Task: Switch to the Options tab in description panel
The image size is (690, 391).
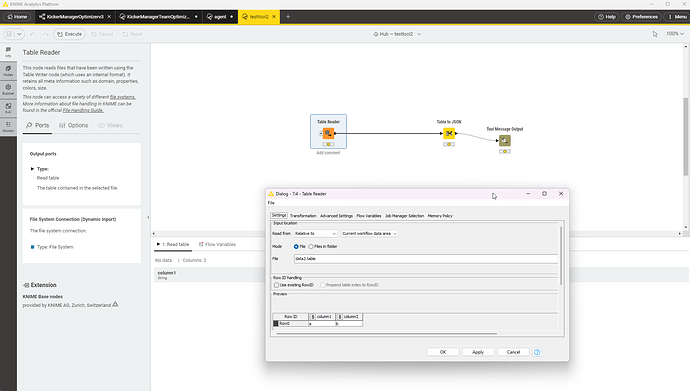Action: [73, 125]
